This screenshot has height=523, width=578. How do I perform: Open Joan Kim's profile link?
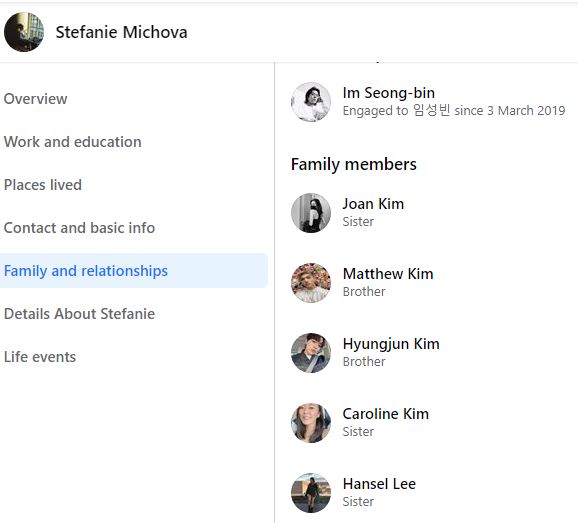(x=373, y=204)
